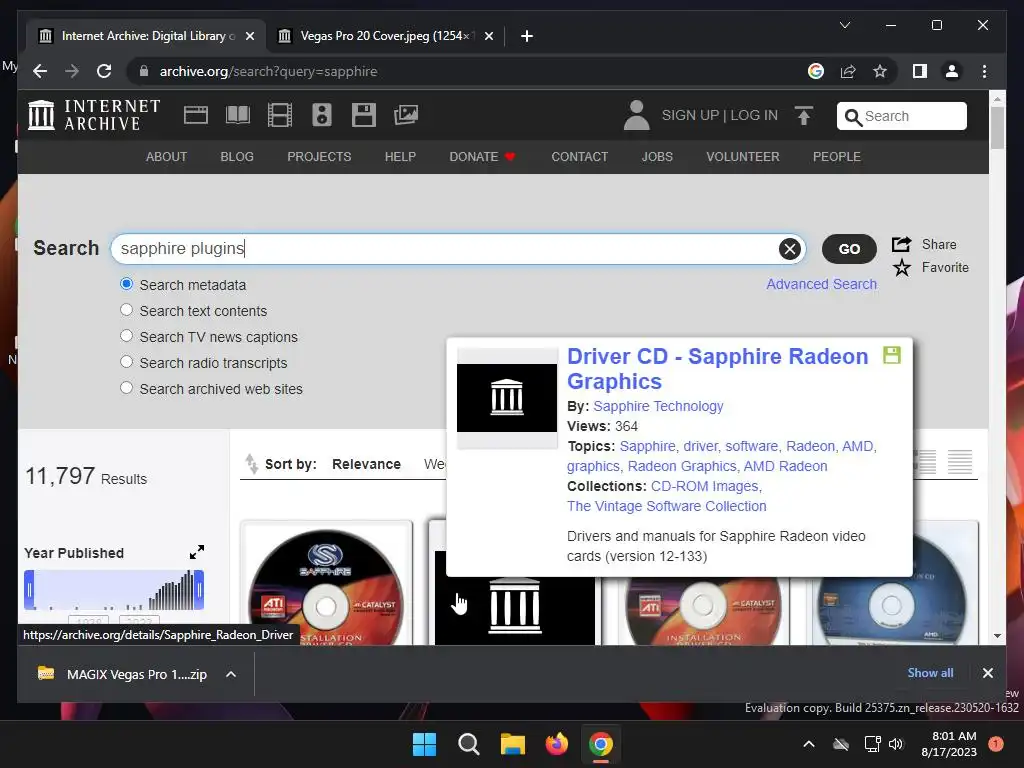Reload the page
This screenshot has height=768, width=1024.
104,71
